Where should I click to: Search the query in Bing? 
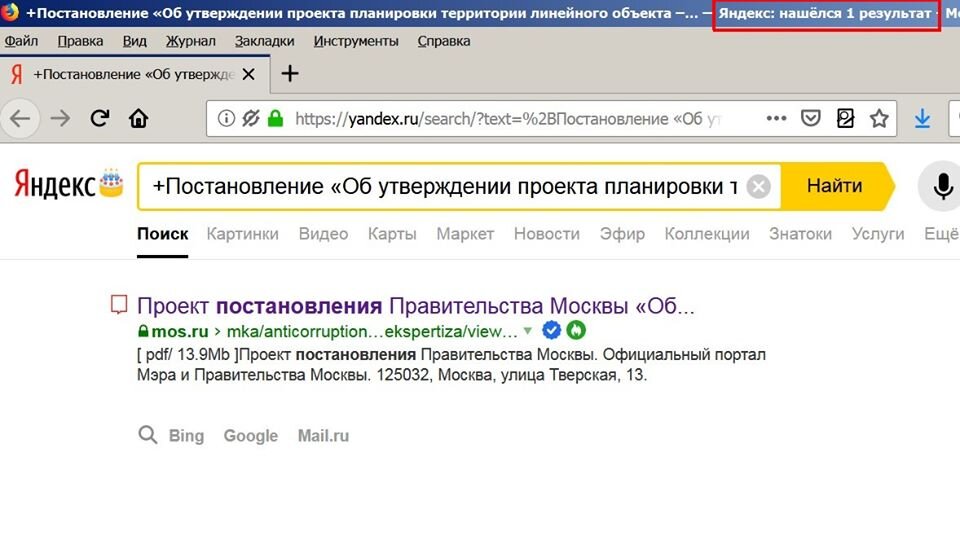point(186,436)
